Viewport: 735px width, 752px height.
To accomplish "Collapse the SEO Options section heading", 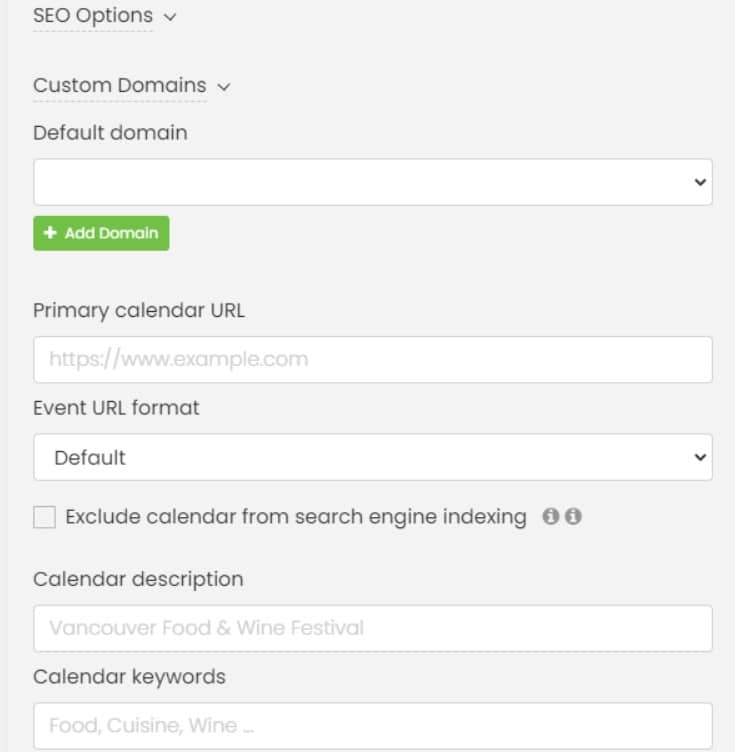I will pyautogui.click(x=93, y=16).
